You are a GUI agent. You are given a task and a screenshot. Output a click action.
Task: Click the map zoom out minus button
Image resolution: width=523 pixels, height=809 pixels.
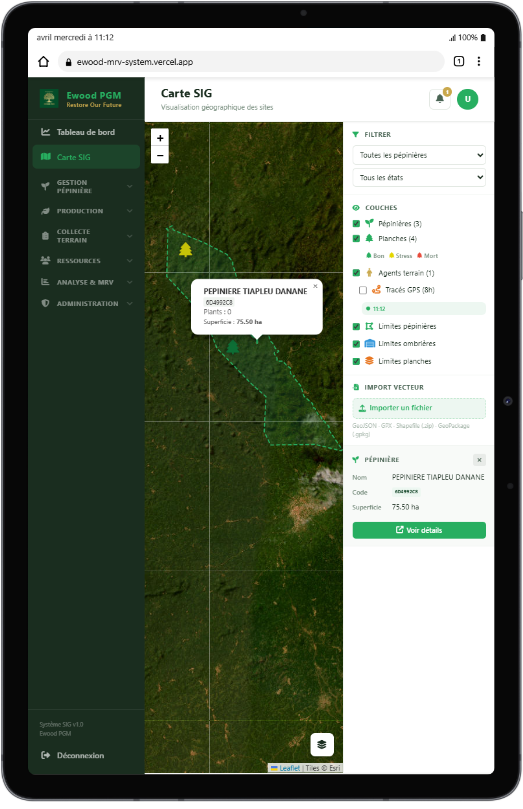pyautogui.click(x=160, y=155)
